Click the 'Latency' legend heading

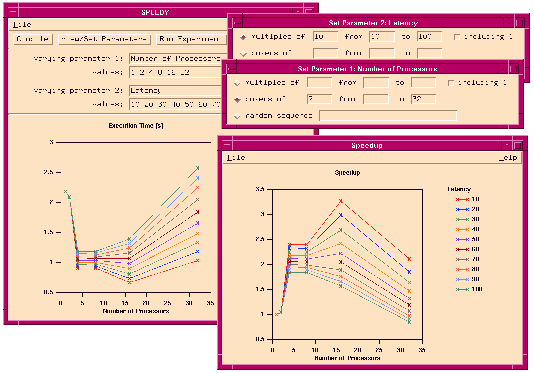pos(459,189)
